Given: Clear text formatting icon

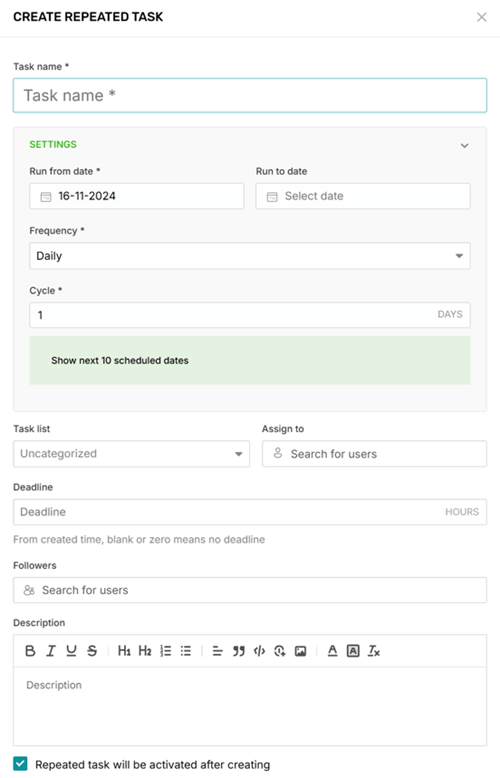Looking at the screenshot, I should tap(374, 650).
